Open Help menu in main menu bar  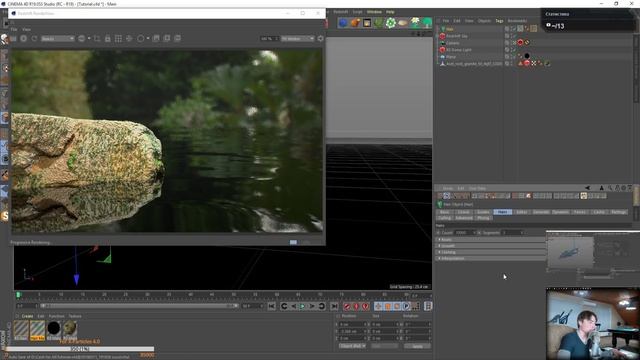coord(390,12)
